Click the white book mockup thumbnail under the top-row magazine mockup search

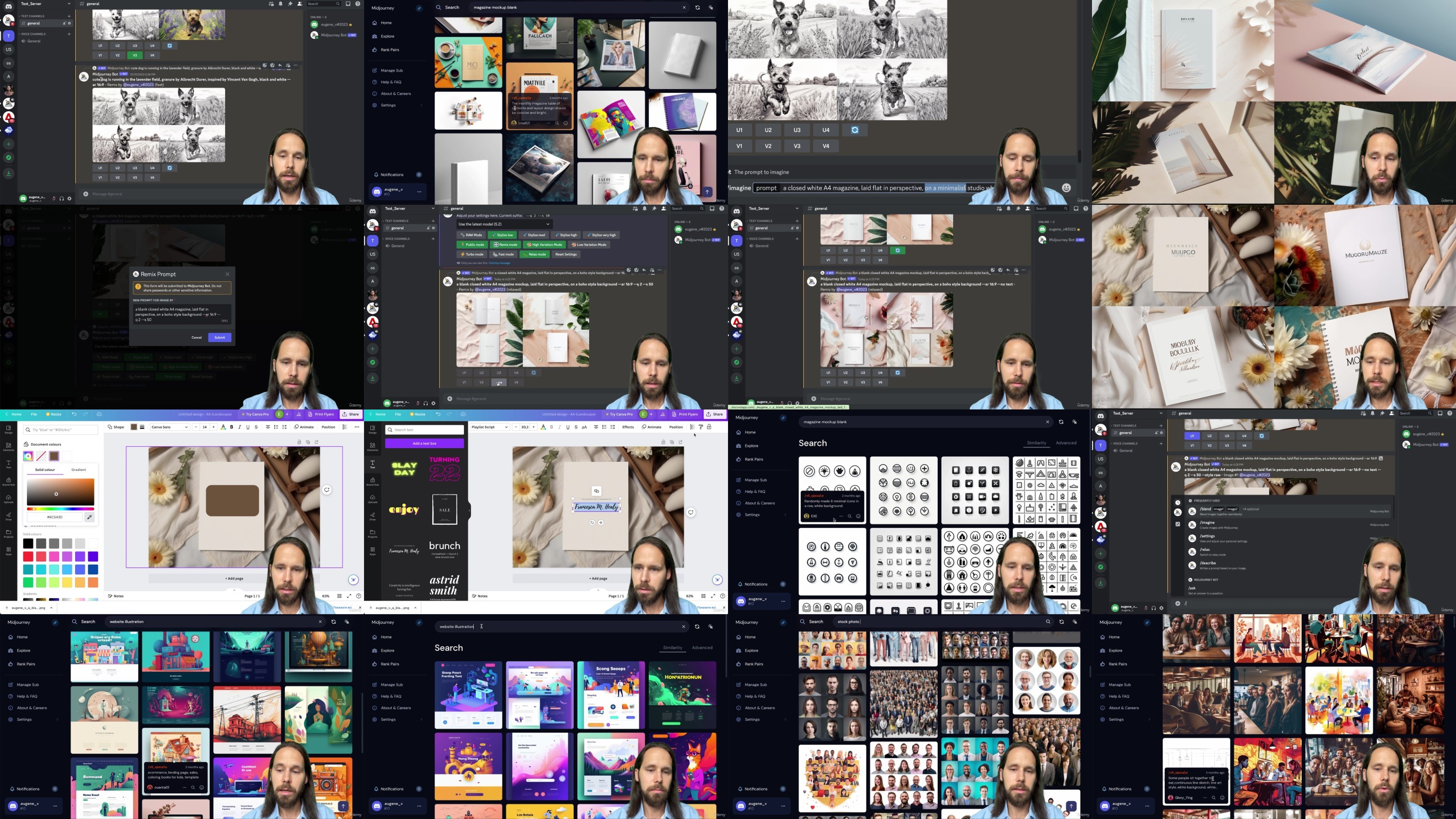(682, 55)
